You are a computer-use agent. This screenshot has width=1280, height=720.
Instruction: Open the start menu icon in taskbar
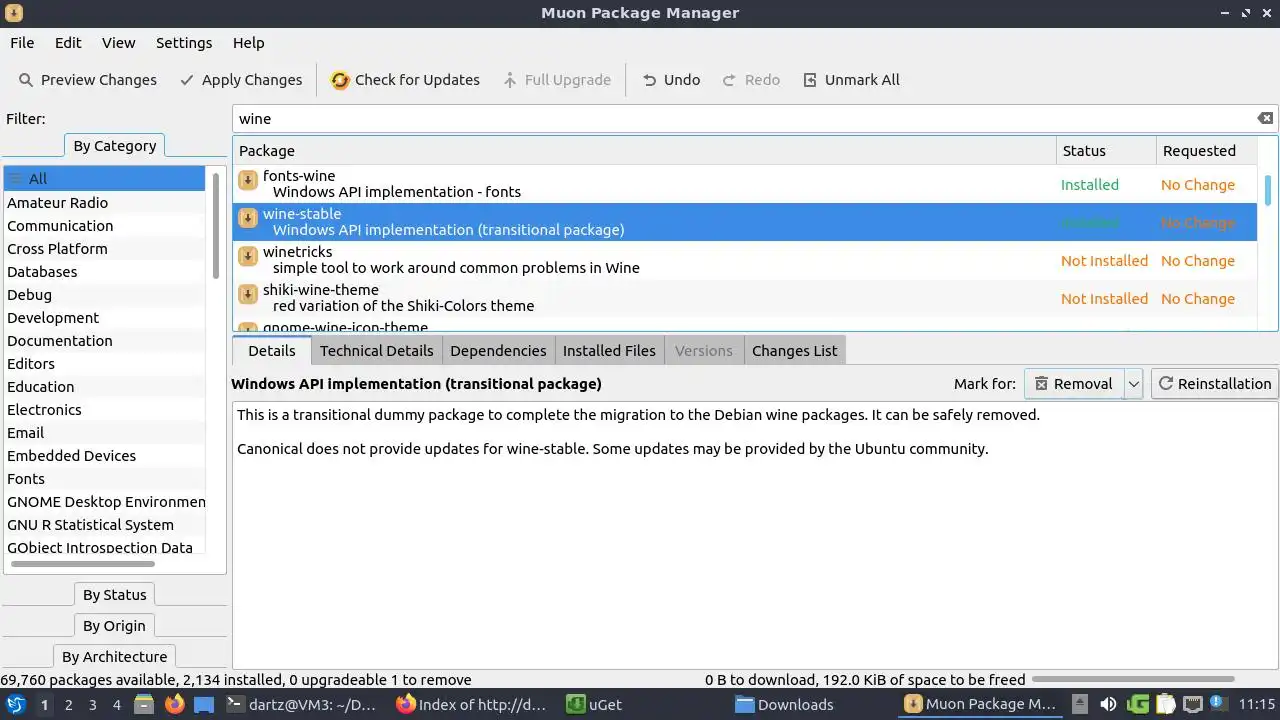tap(16, 704)
